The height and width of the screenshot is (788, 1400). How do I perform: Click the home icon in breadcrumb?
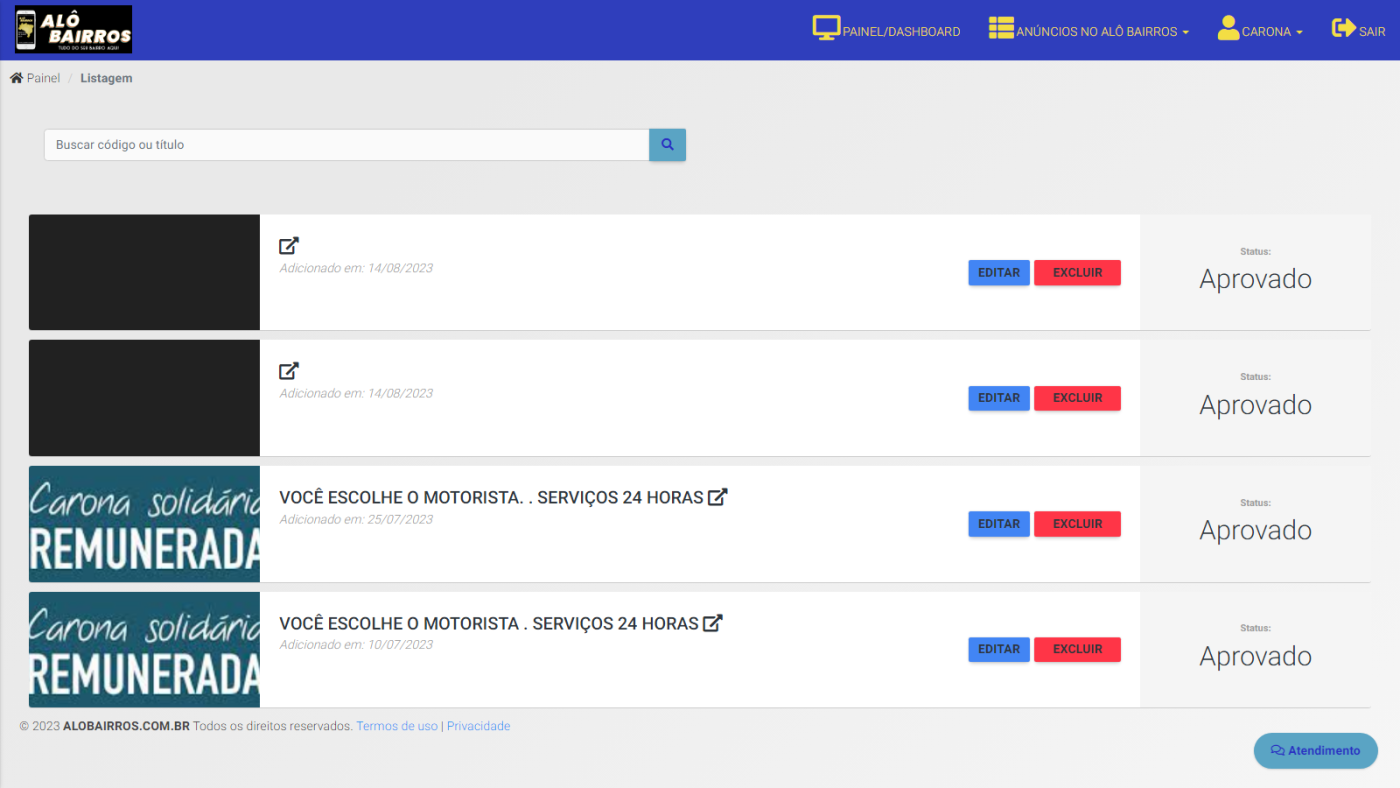click(x=17, y=78)
